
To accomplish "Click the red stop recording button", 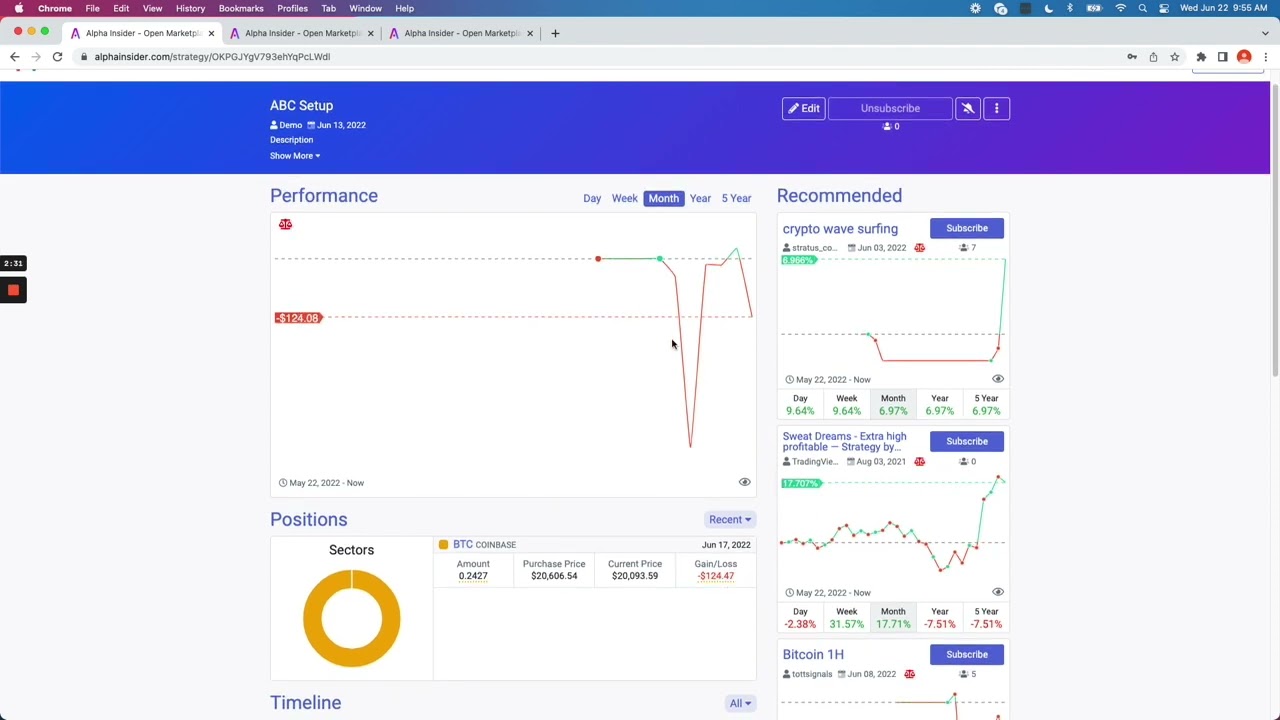I will pyautogui.click(x=13, y=290).
